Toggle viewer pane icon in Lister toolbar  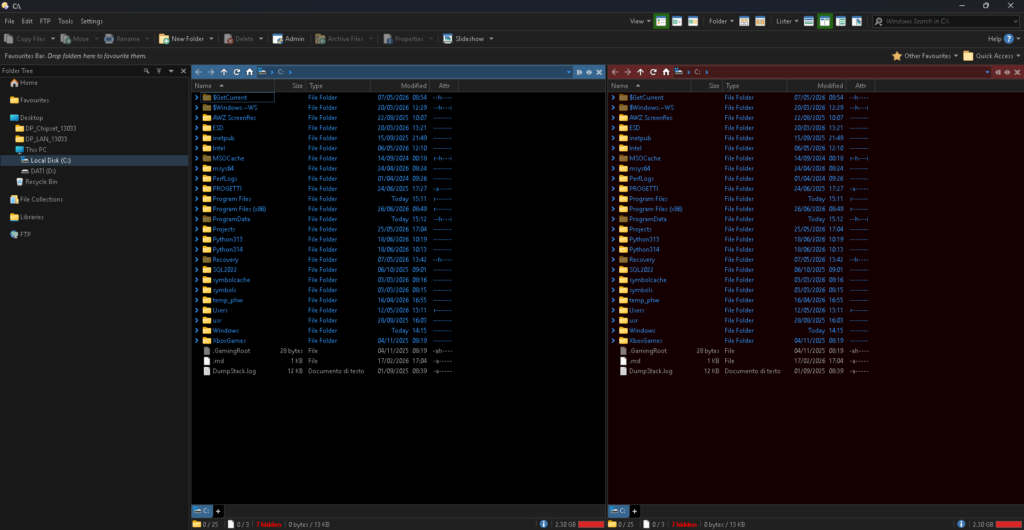[x=857, y=22]
